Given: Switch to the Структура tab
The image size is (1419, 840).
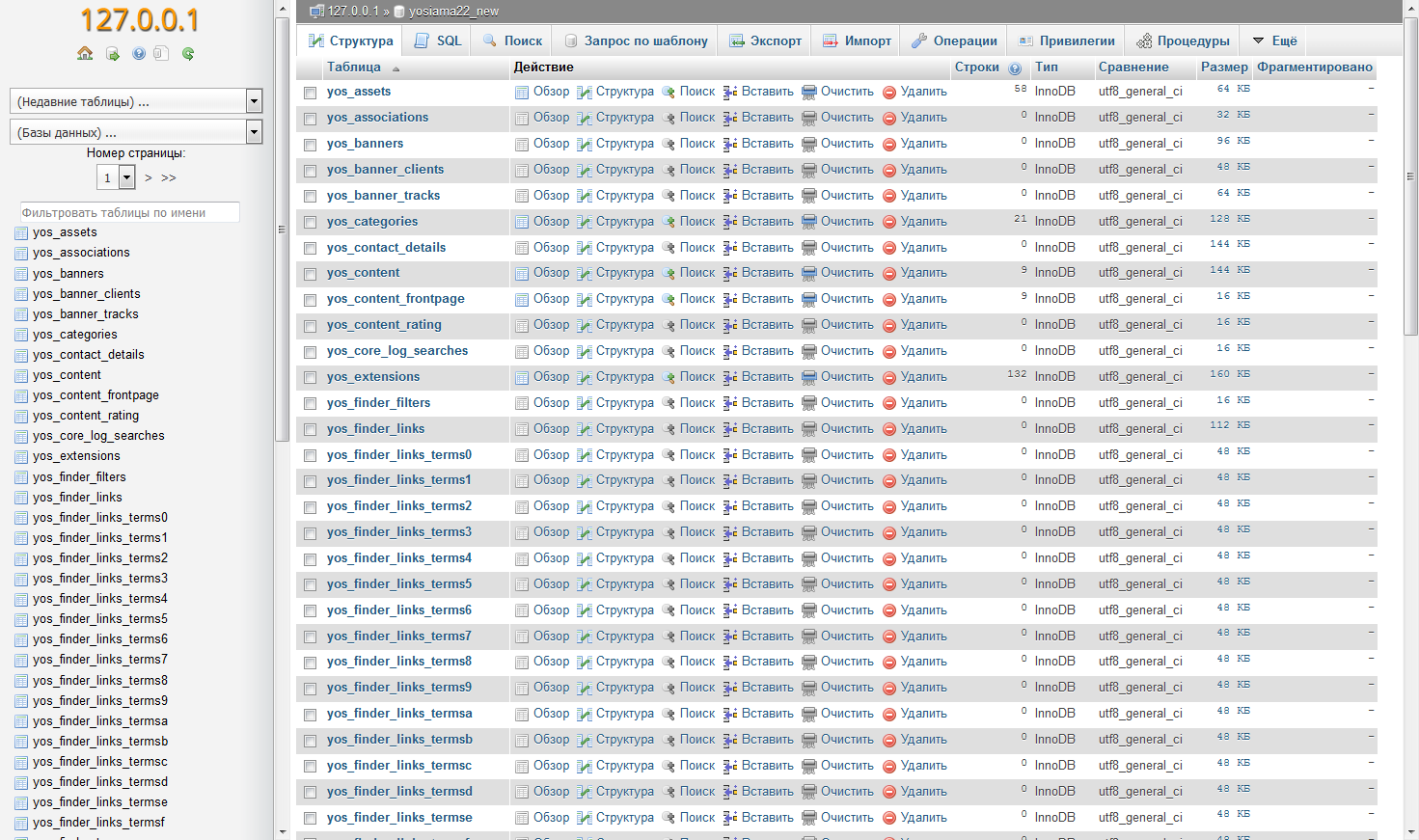Looking at the screenshot, I should (x=350, y=41).
